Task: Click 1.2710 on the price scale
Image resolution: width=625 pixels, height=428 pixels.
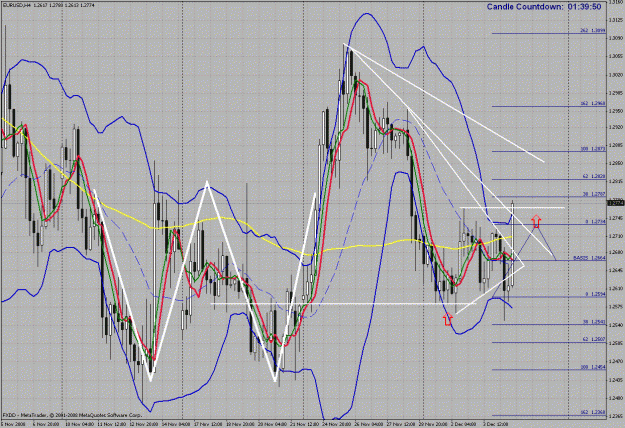Action: 615,236
